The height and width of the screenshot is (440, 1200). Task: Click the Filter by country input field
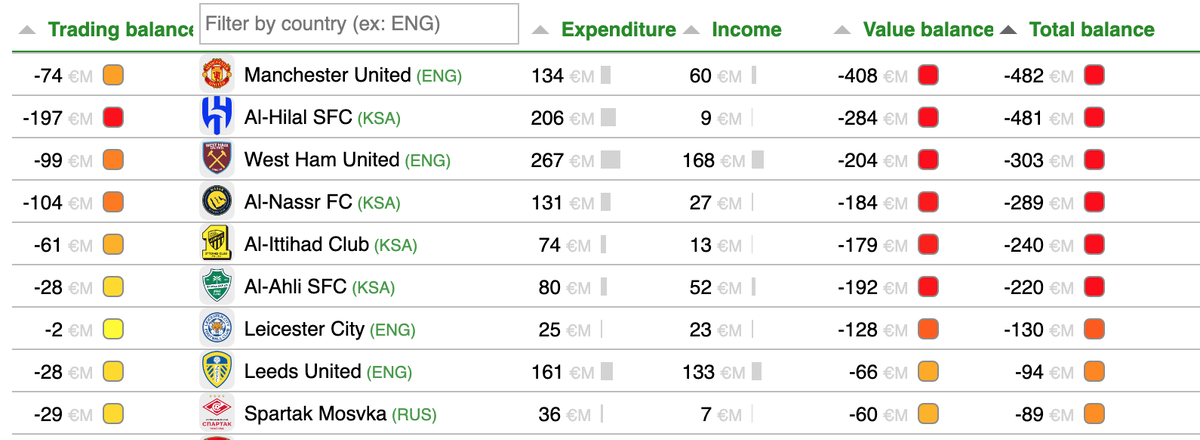coord(359,24)
